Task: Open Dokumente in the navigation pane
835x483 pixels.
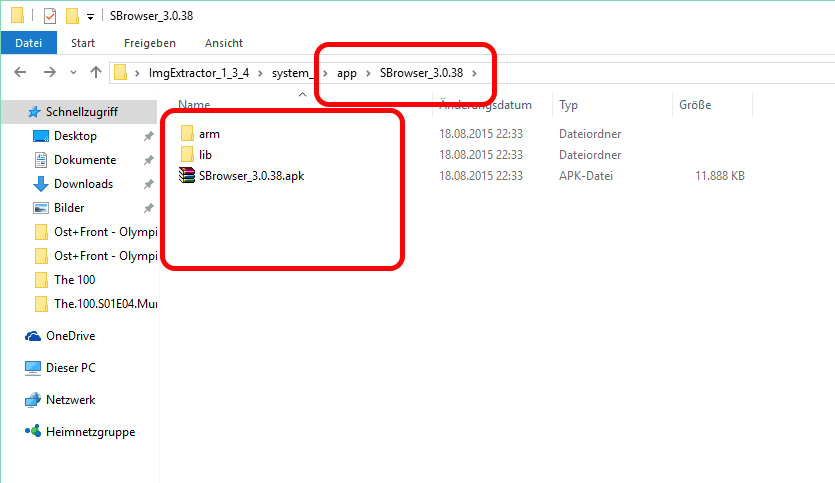Action: pos(85,160)
